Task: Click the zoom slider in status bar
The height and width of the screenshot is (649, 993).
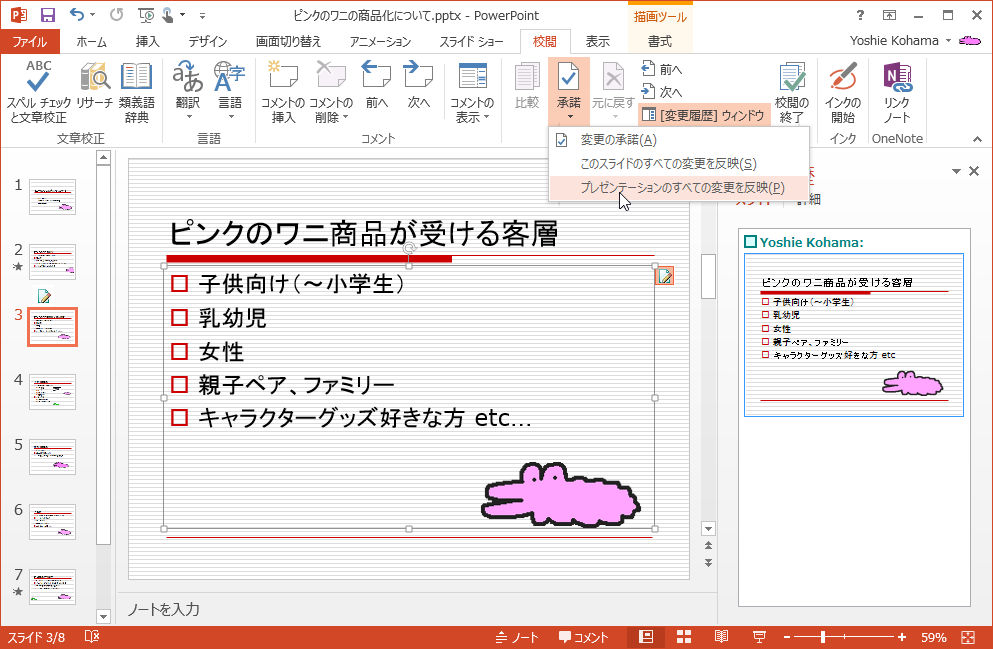Action: coord(823,638)
